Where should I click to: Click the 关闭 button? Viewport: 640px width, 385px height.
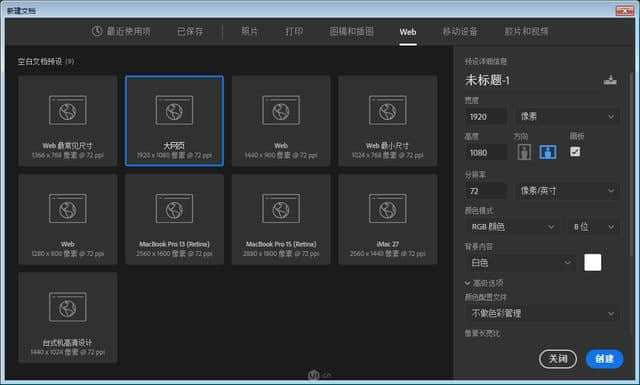coord(558,359)
